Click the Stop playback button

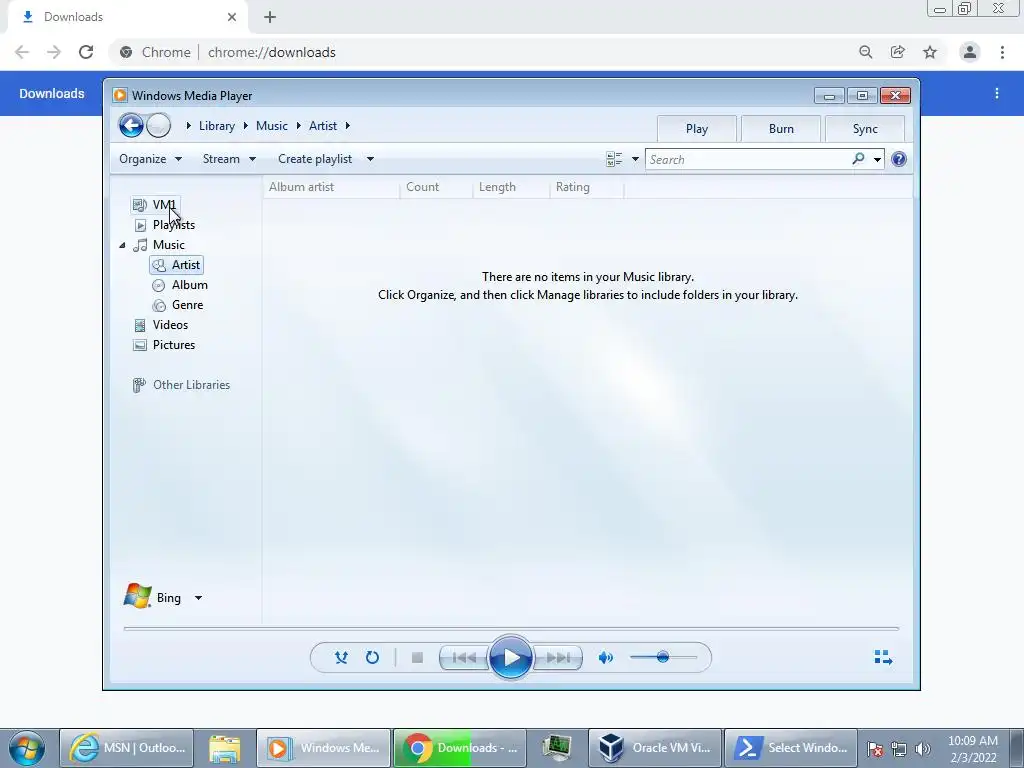417,658
